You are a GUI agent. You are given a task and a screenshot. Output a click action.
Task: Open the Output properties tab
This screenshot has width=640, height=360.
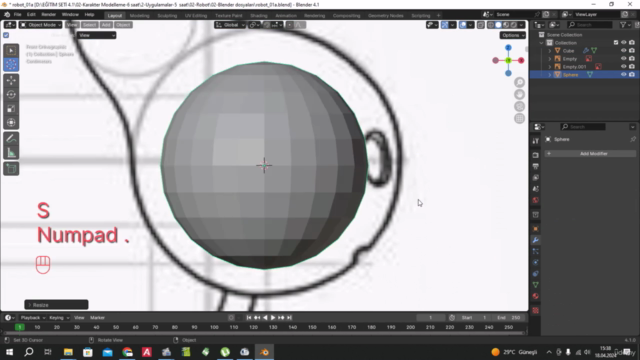pyautogui.click(x=536, y=166)
